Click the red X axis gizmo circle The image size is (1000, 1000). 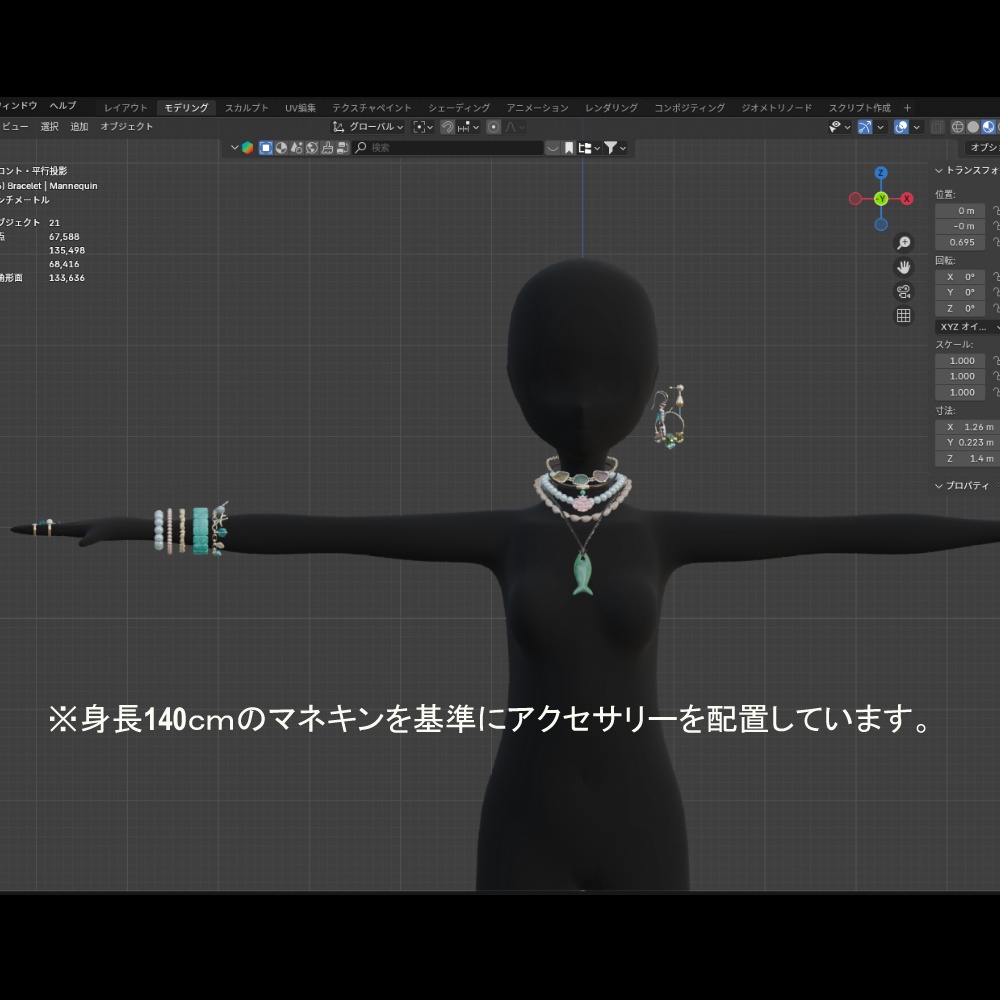coord(907,199)
